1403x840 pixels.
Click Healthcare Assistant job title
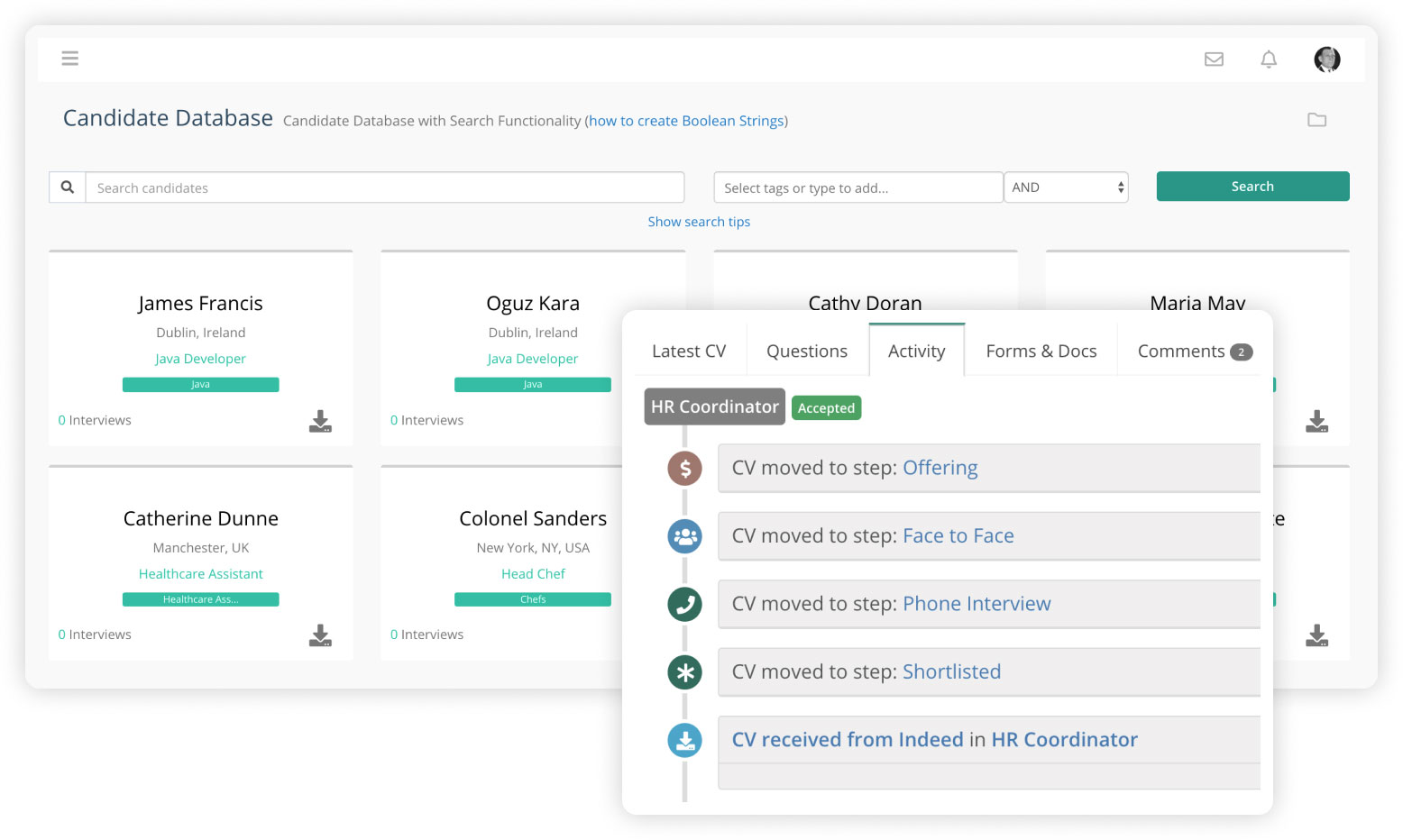(201, 574)
